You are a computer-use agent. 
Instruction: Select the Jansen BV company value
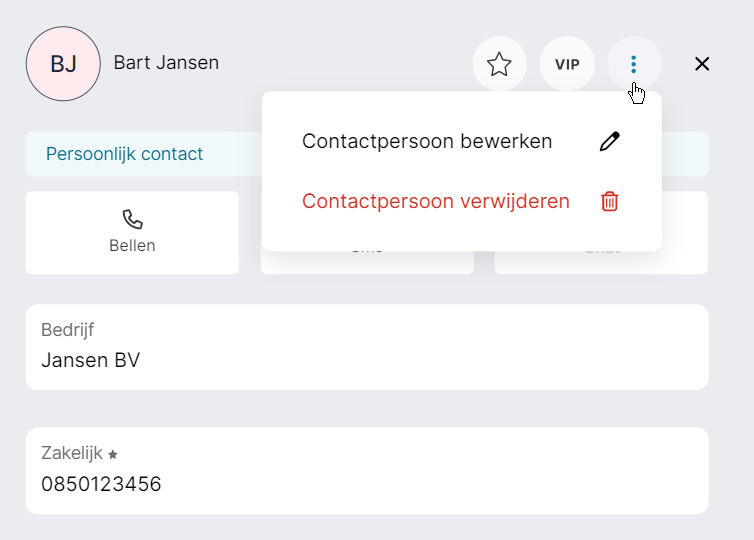click(90, 360)
